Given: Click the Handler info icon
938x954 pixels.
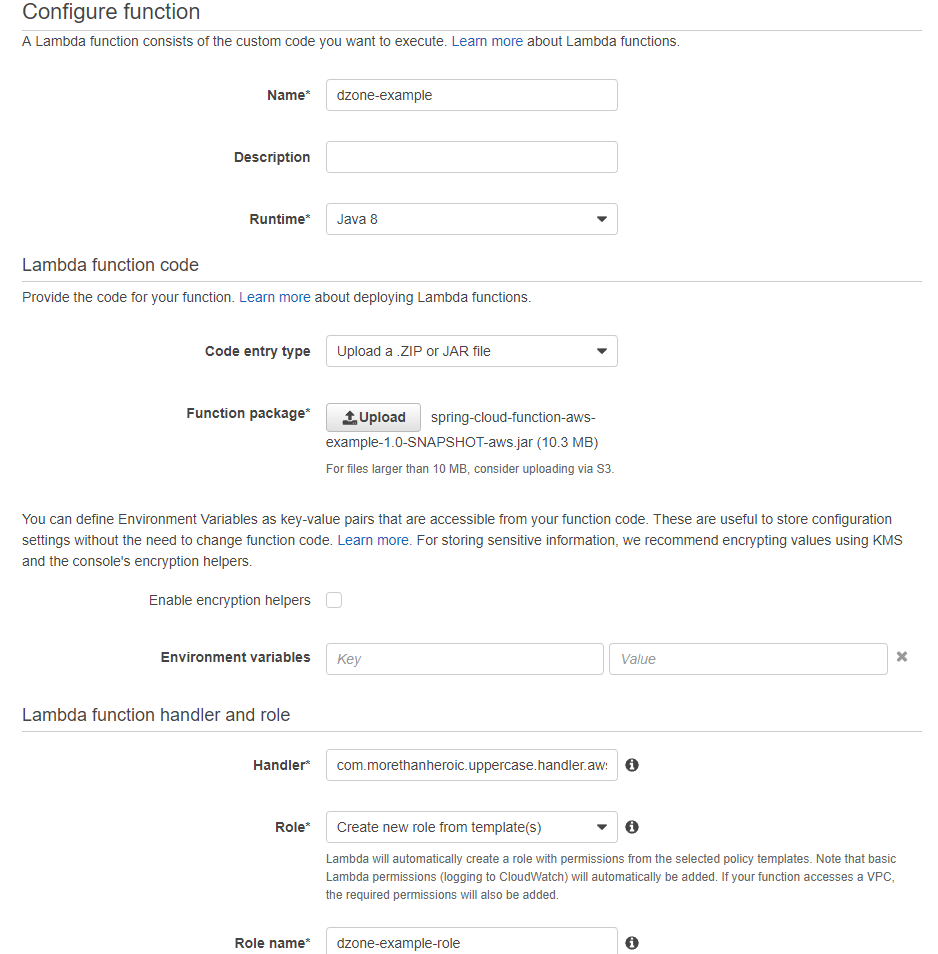Looking at the screenshot, I should [632, 765].
